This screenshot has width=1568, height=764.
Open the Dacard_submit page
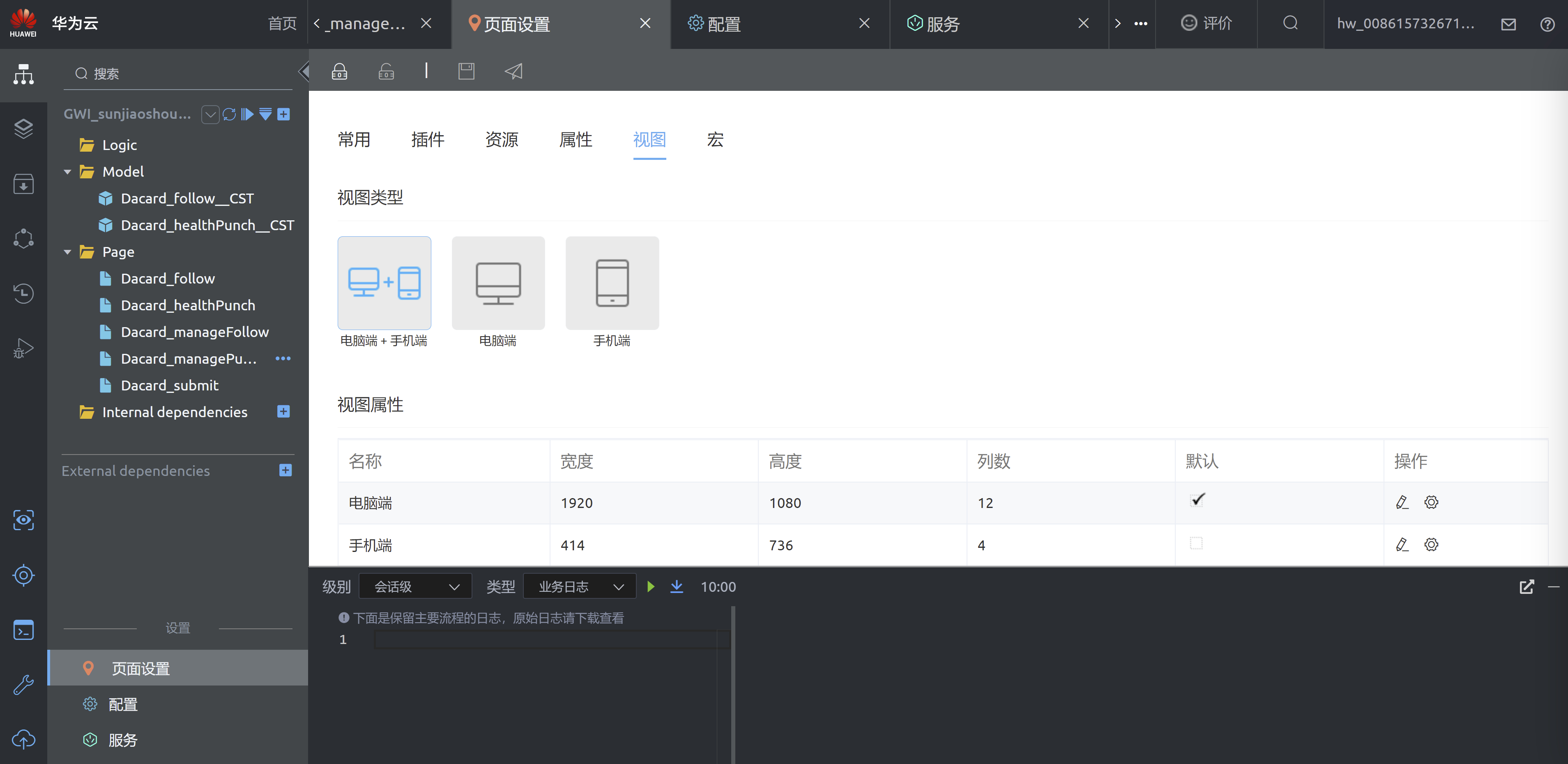click(169, 385)
